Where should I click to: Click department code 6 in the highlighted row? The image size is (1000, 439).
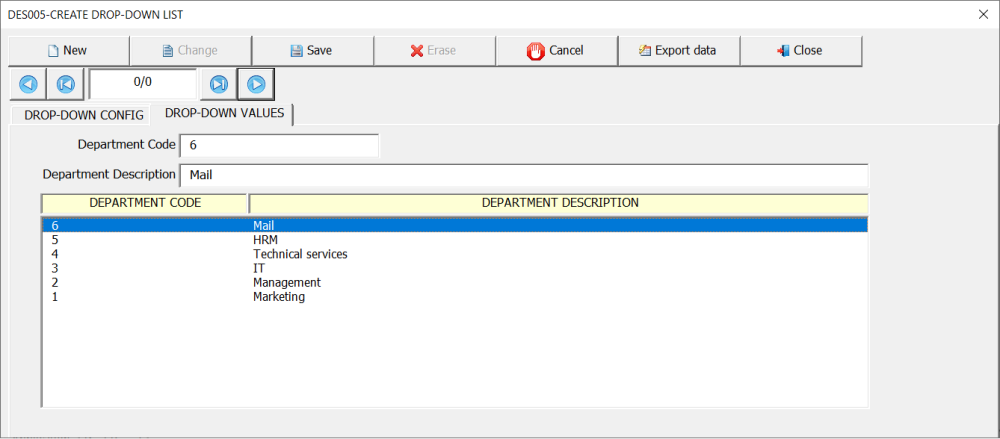[x=55, y=225]
